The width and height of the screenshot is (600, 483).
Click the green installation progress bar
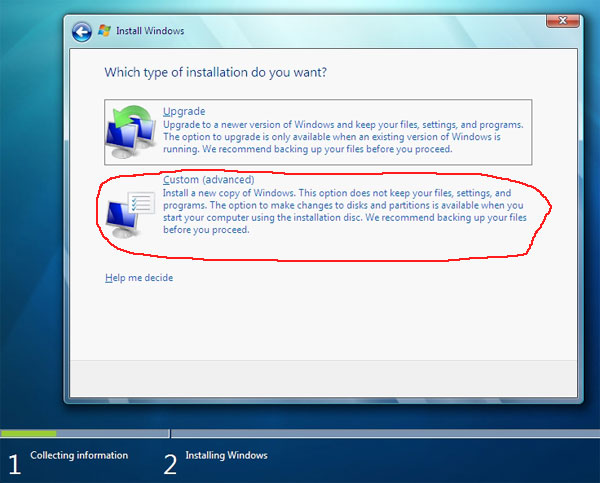click(28, 434)
